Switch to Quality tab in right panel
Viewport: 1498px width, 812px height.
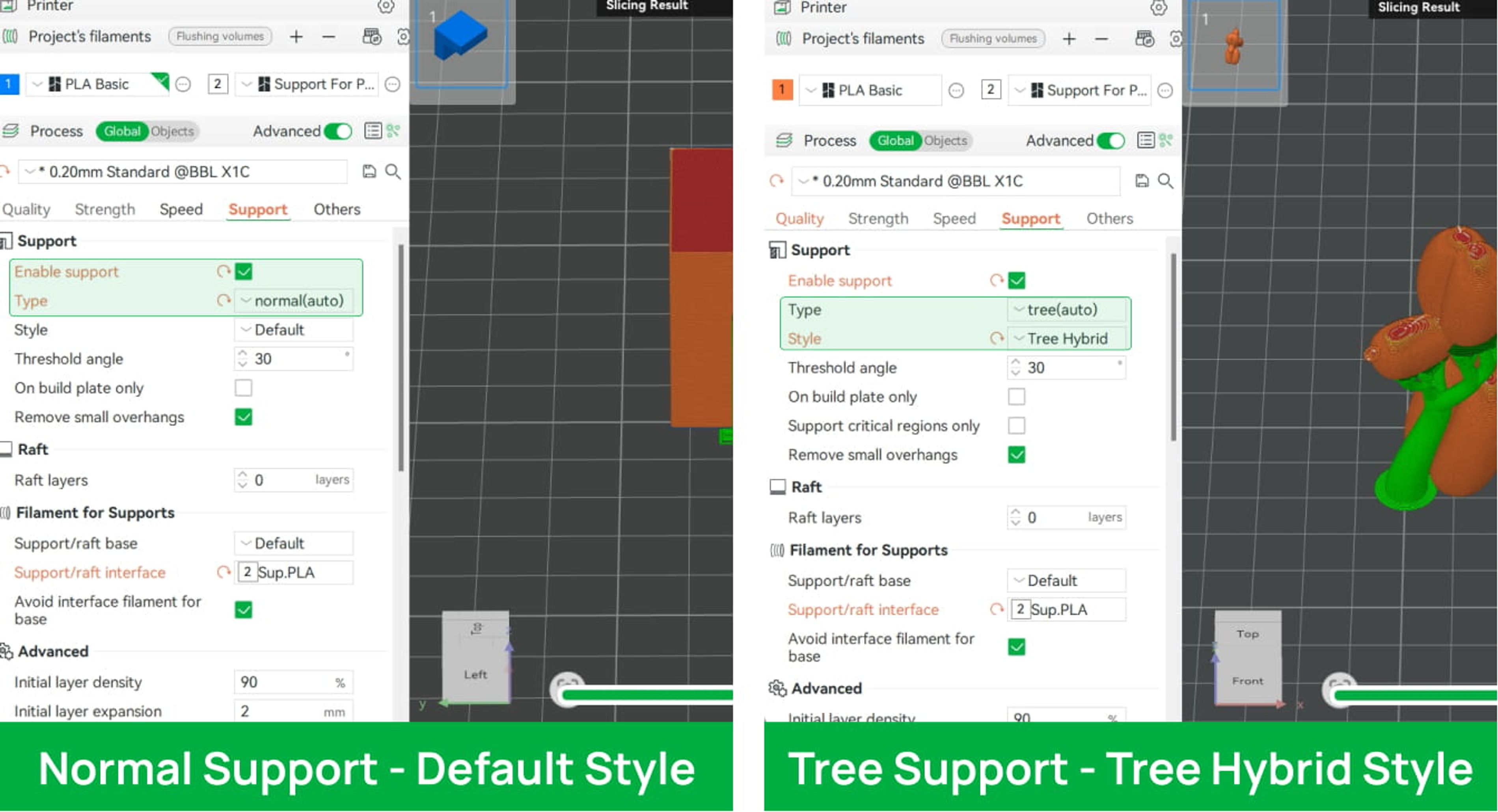tap(799, 219)
